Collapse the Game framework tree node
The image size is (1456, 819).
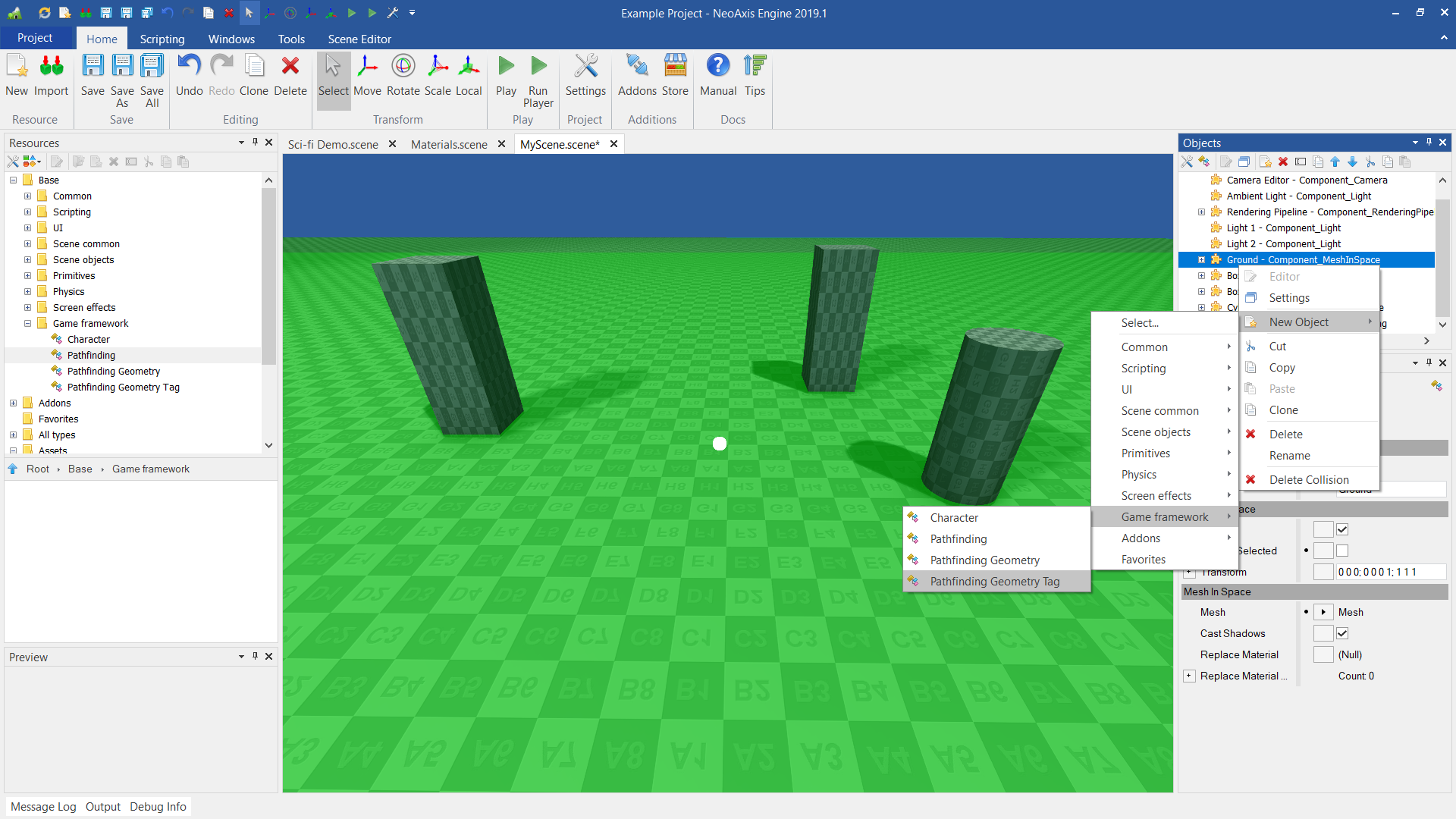coord(27,323)
